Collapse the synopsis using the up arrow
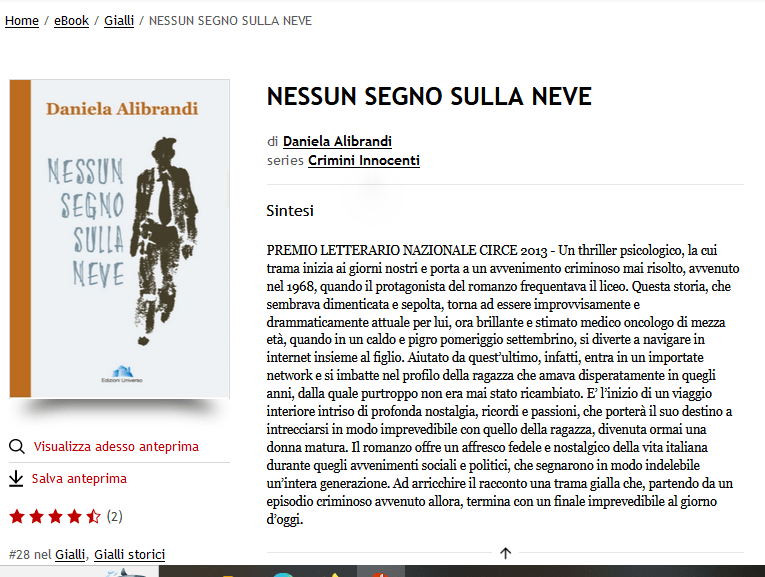765x577 pixels. 505,553
